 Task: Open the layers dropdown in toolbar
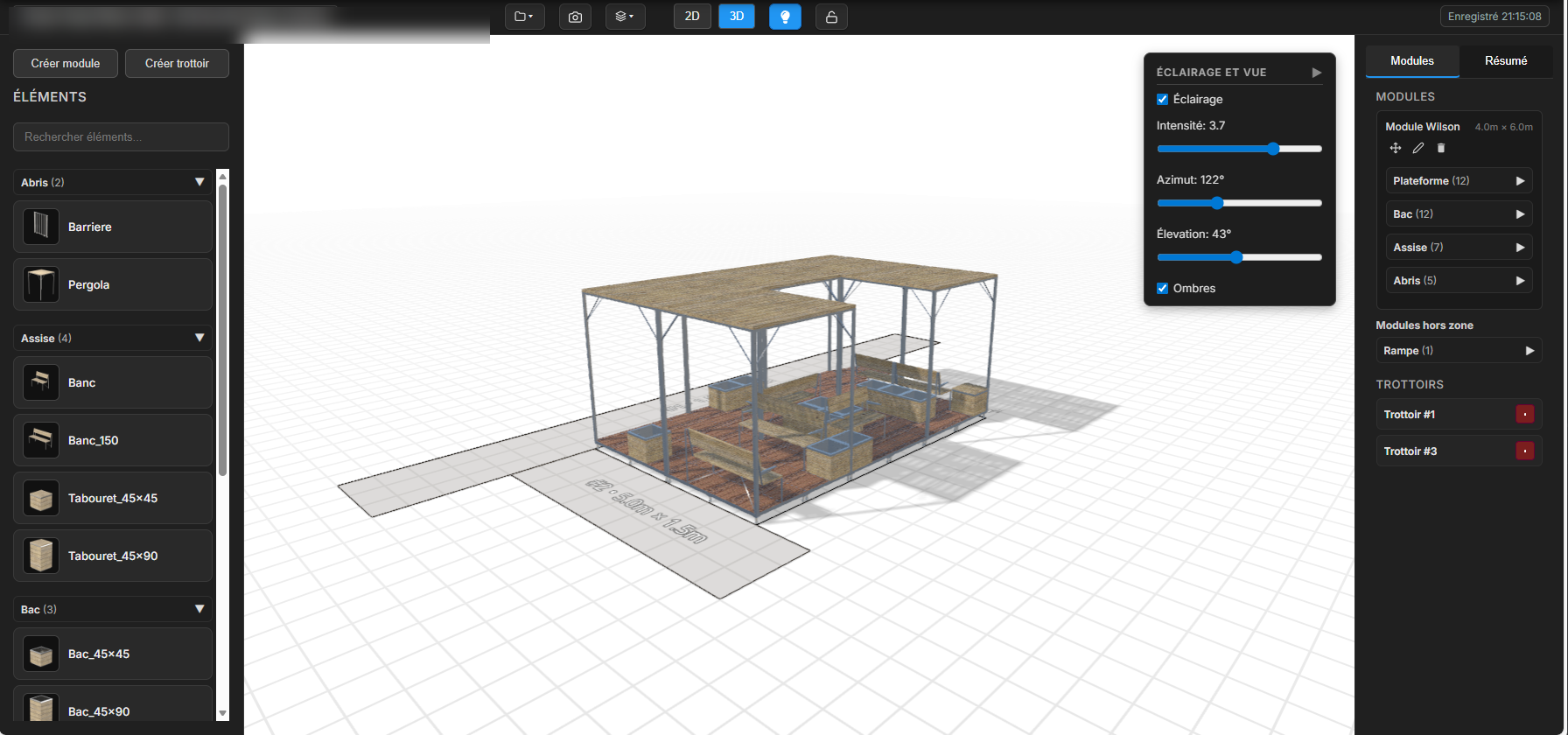pos(625,17)
